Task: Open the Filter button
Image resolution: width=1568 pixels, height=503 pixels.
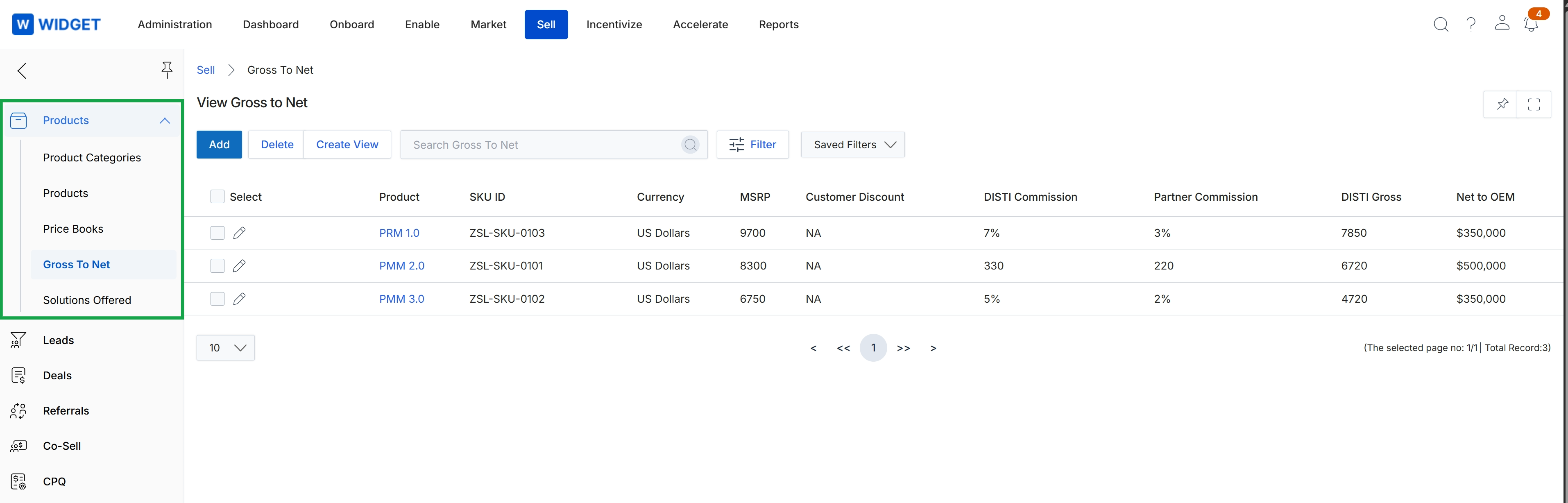Action: pyautogui.click(x=752, y=145)
